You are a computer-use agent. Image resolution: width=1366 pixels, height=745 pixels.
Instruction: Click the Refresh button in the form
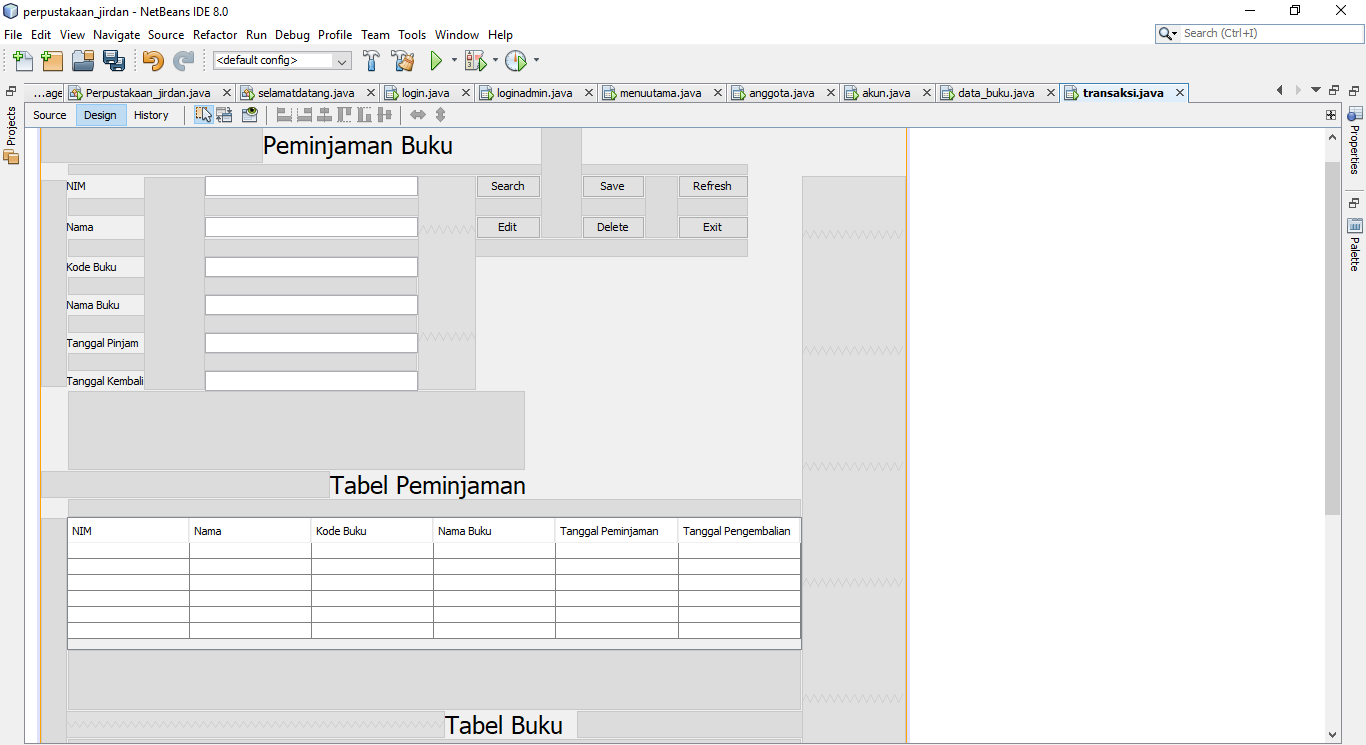pos(712,186)
